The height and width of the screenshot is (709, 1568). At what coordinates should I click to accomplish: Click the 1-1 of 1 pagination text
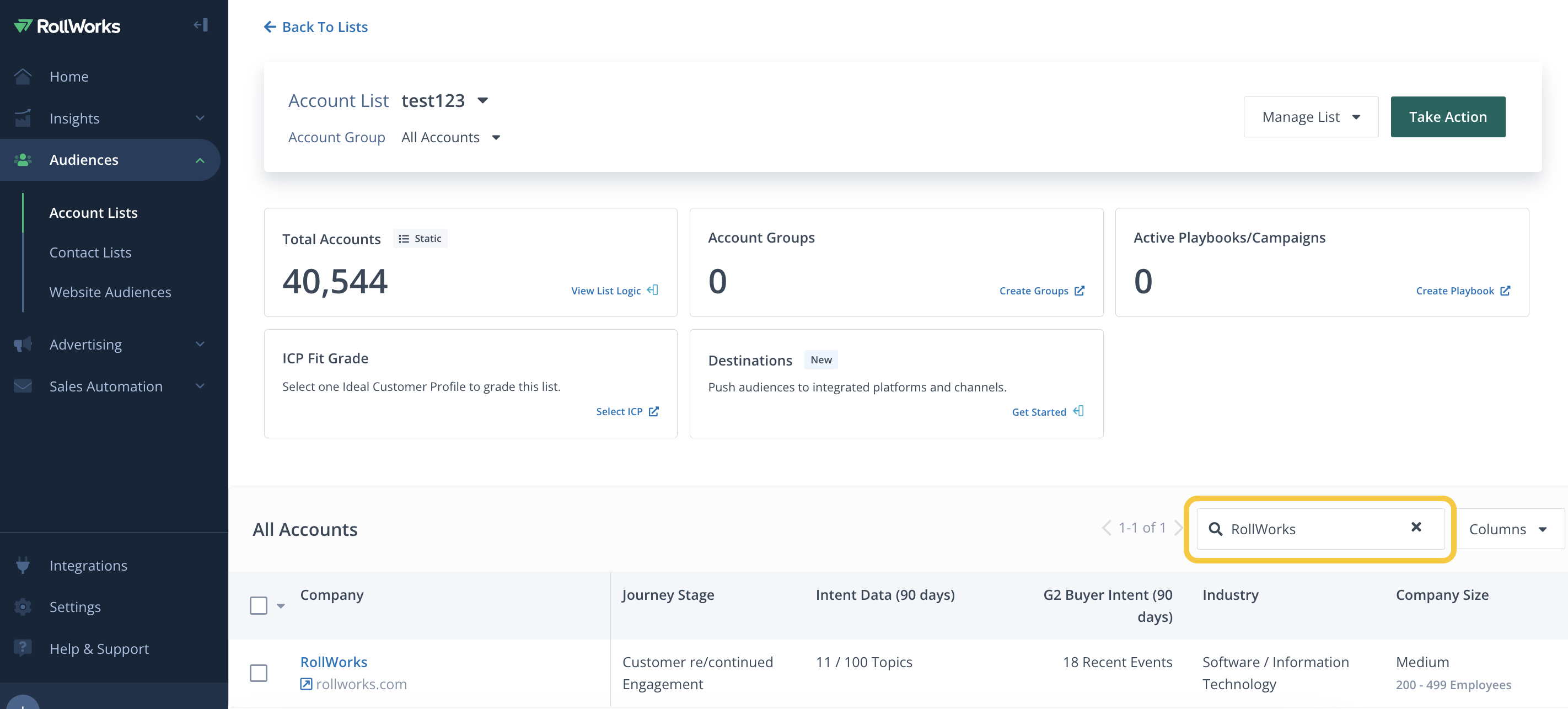click(x=1142, y=528)
